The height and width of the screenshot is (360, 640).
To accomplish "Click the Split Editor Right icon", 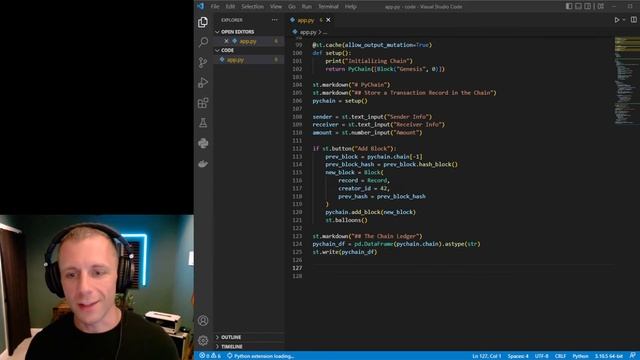I will coord(633,20).
